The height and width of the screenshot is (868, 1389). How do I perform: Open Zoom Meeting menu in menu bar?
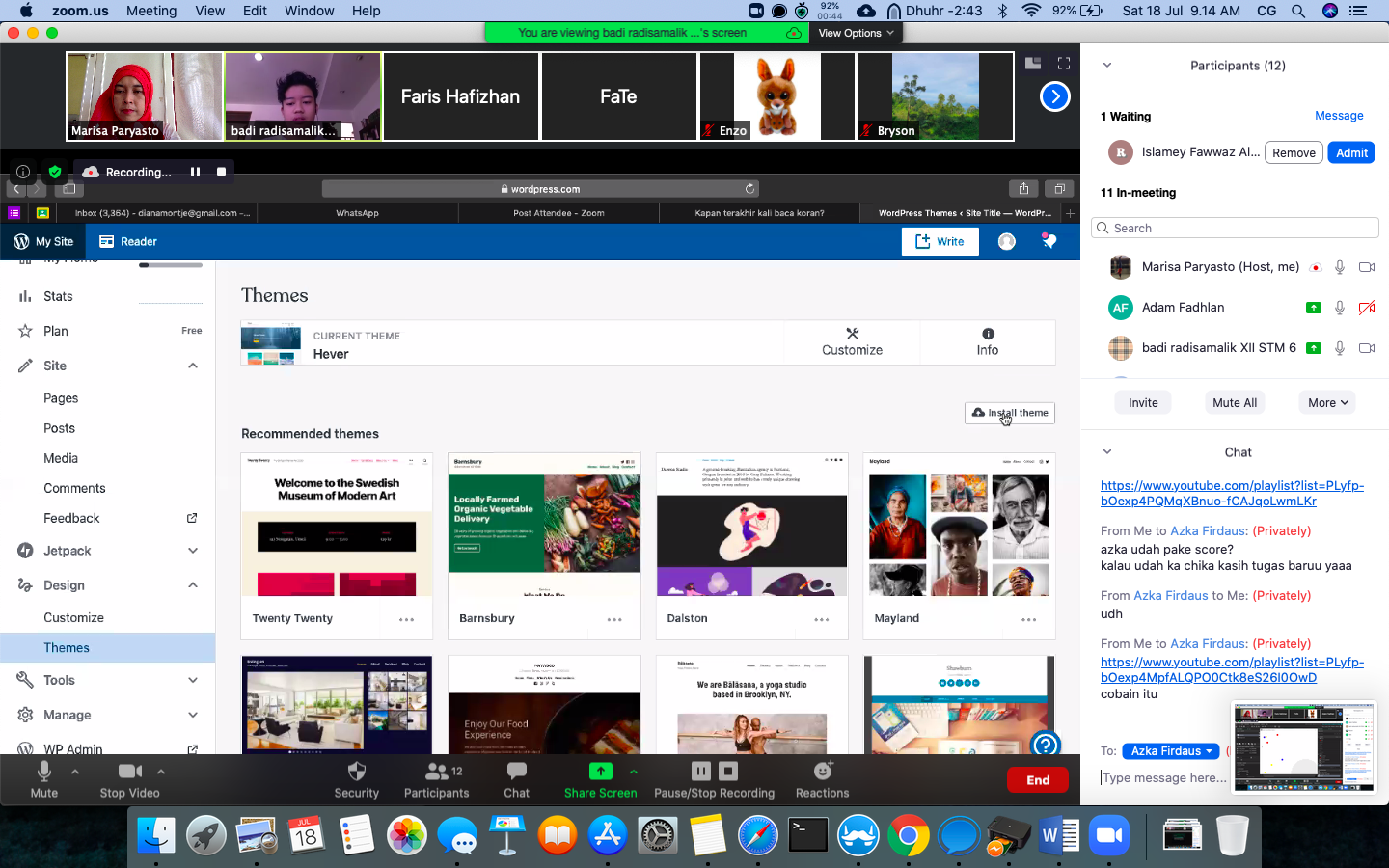coord(151,11)
